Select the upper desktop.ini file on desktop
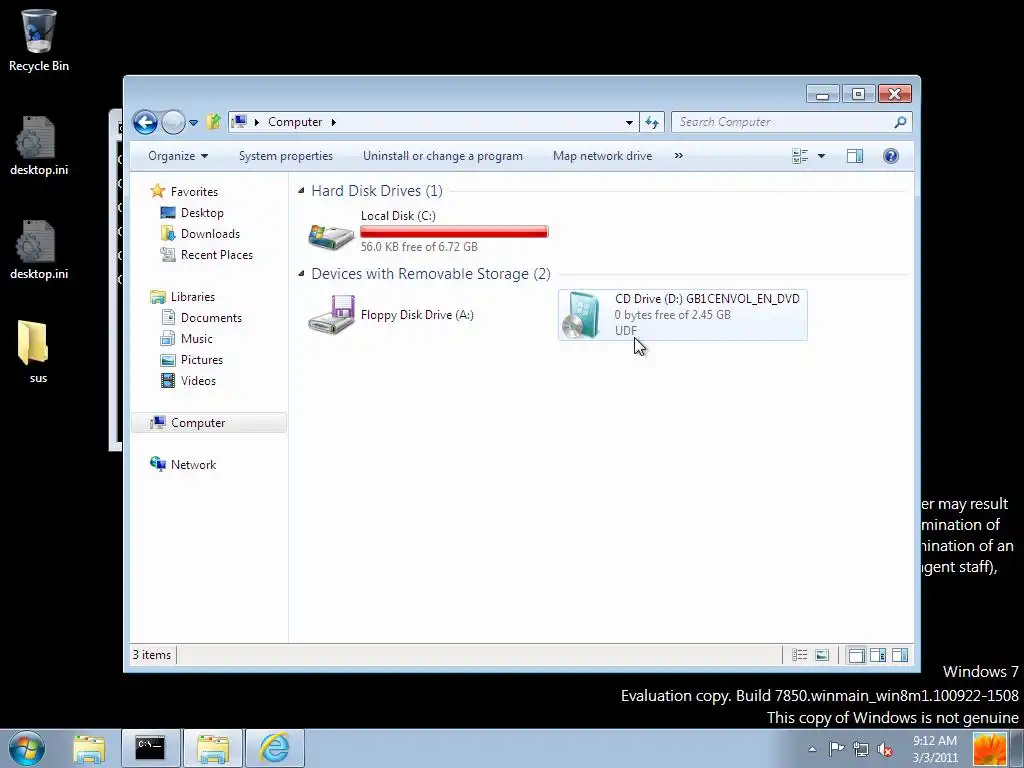1024x768 pixels. [x=39, y=146]
